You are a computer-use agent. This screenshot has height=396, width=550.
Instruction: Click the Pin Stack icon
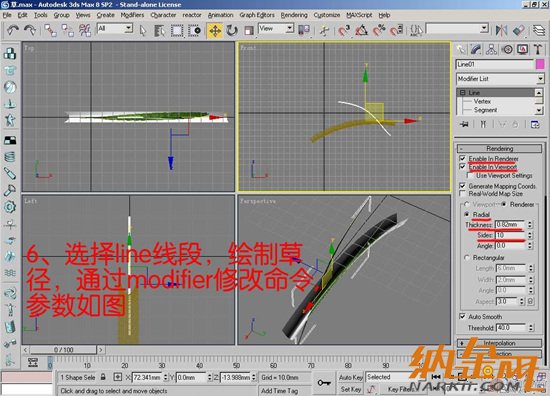point(464,124)
